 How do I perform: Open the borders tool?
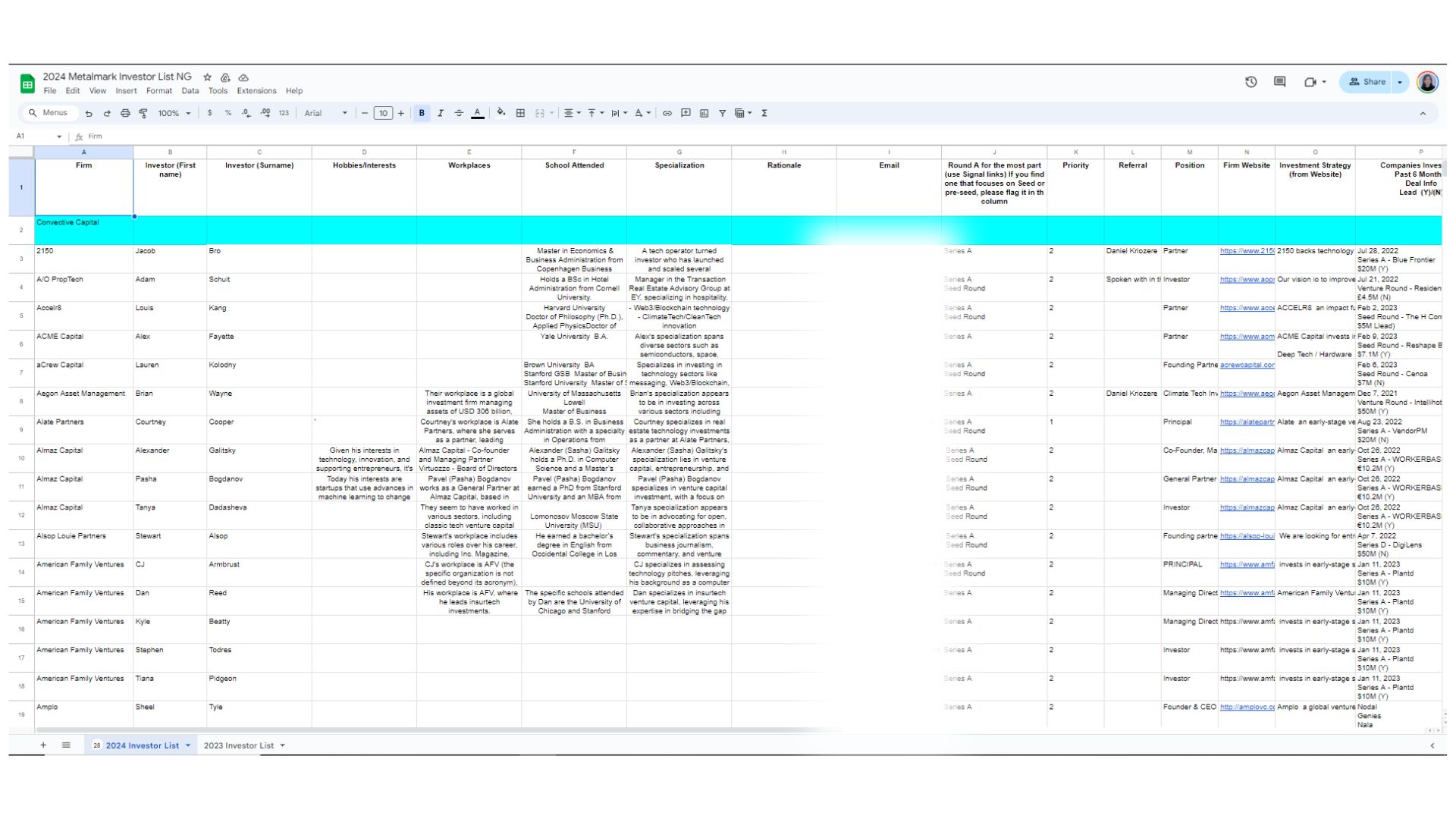(520, 114)
